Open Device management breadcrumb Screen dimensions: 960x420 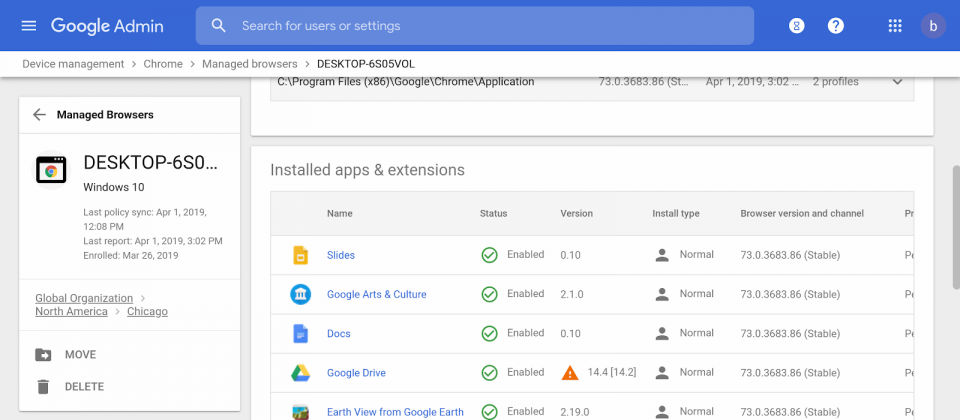pyautogui.click(x=73, y=64)
